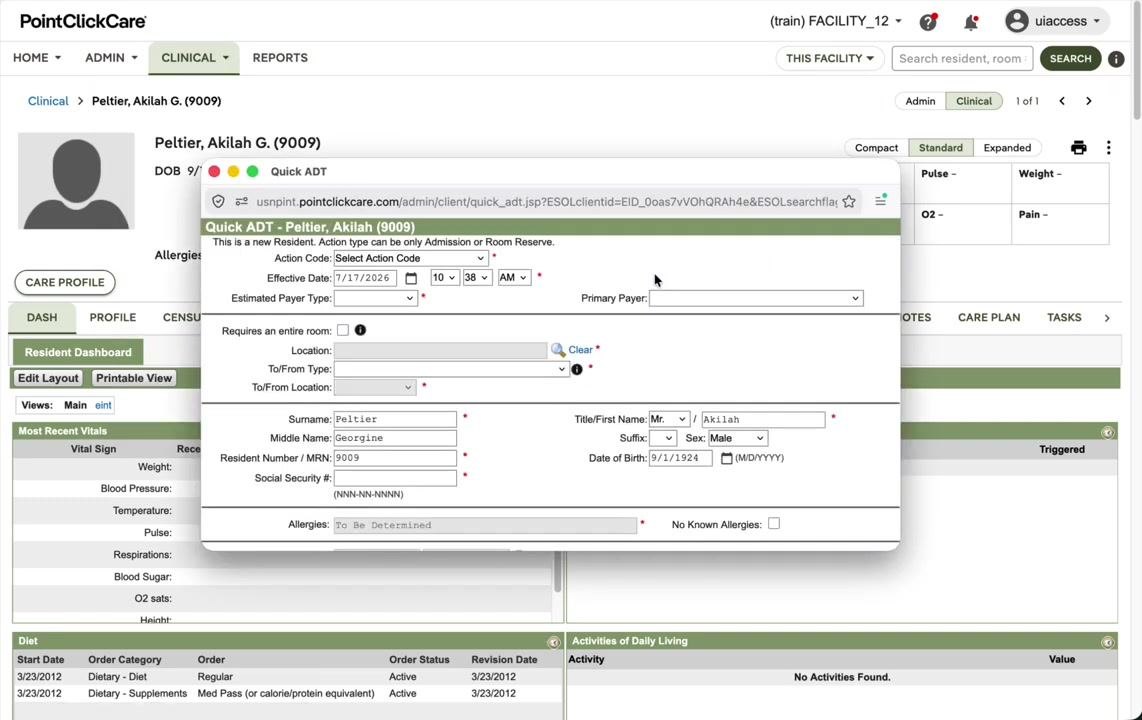
Task: Open the notifications bell
Action: coord(971,22)
